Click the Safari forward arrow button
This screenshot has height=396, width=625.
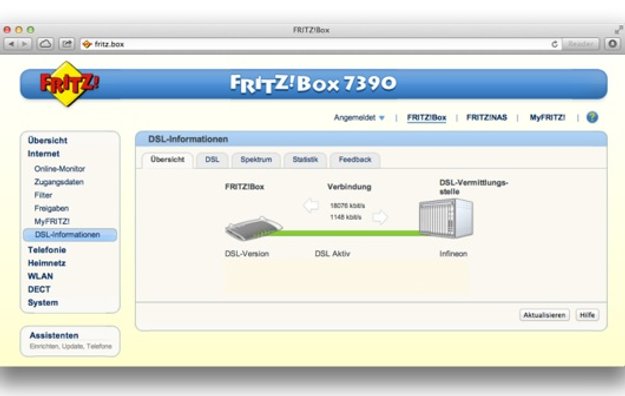click(x=24, y=44)
